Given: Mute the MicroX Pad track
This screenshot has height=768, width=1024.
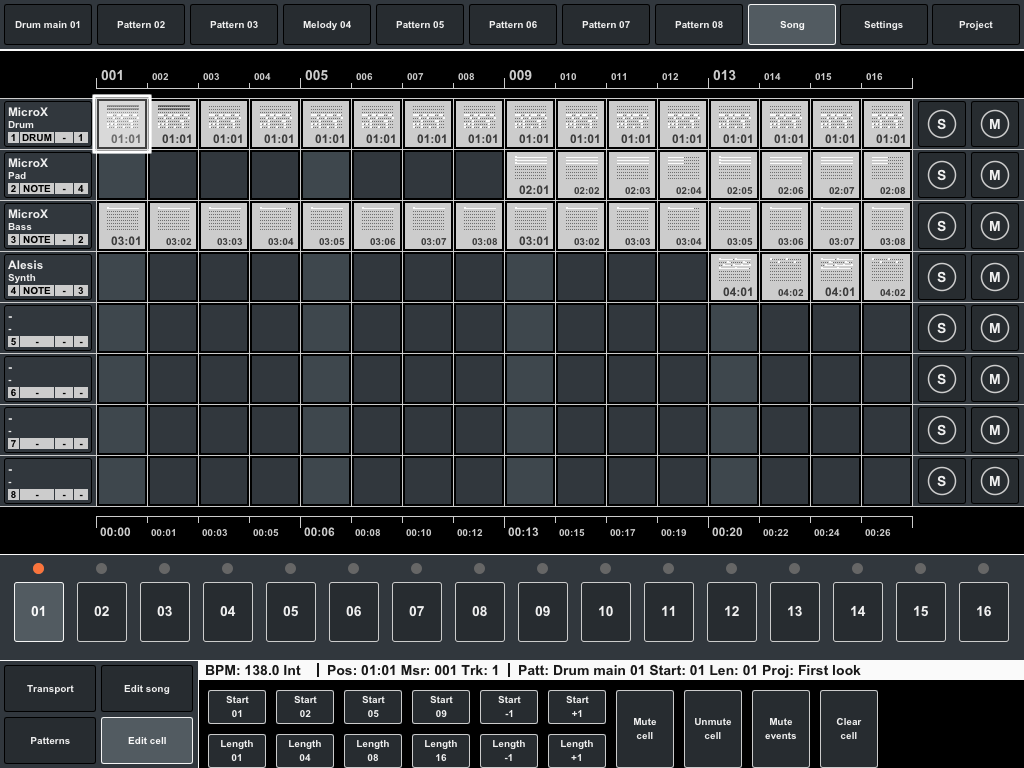Looking at the screenshot, I should pos(994,175).
